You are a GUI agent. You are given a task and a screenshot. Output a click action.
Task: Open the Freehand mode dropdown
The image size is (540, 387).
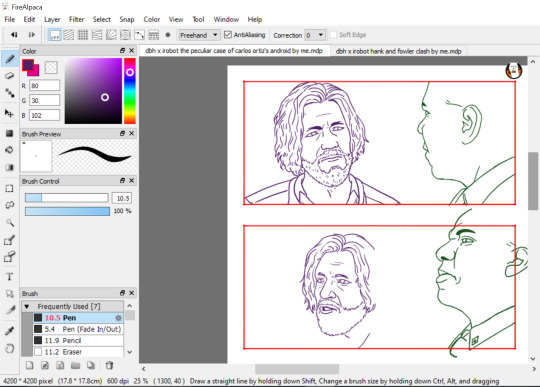click(199, 35)
